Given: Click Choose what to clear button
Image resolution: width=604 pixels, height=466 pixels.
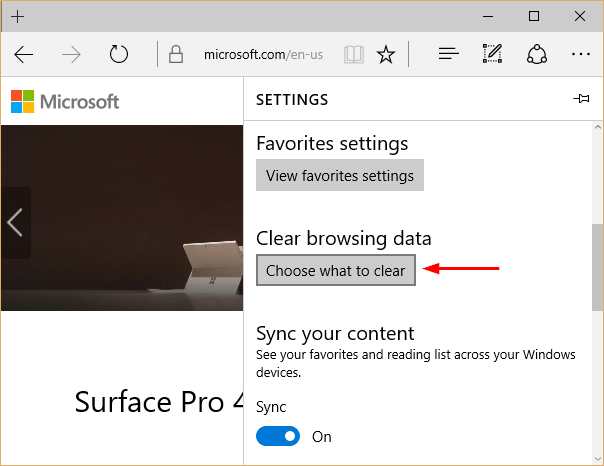Looking at the screenshot, I should (336, 271).
